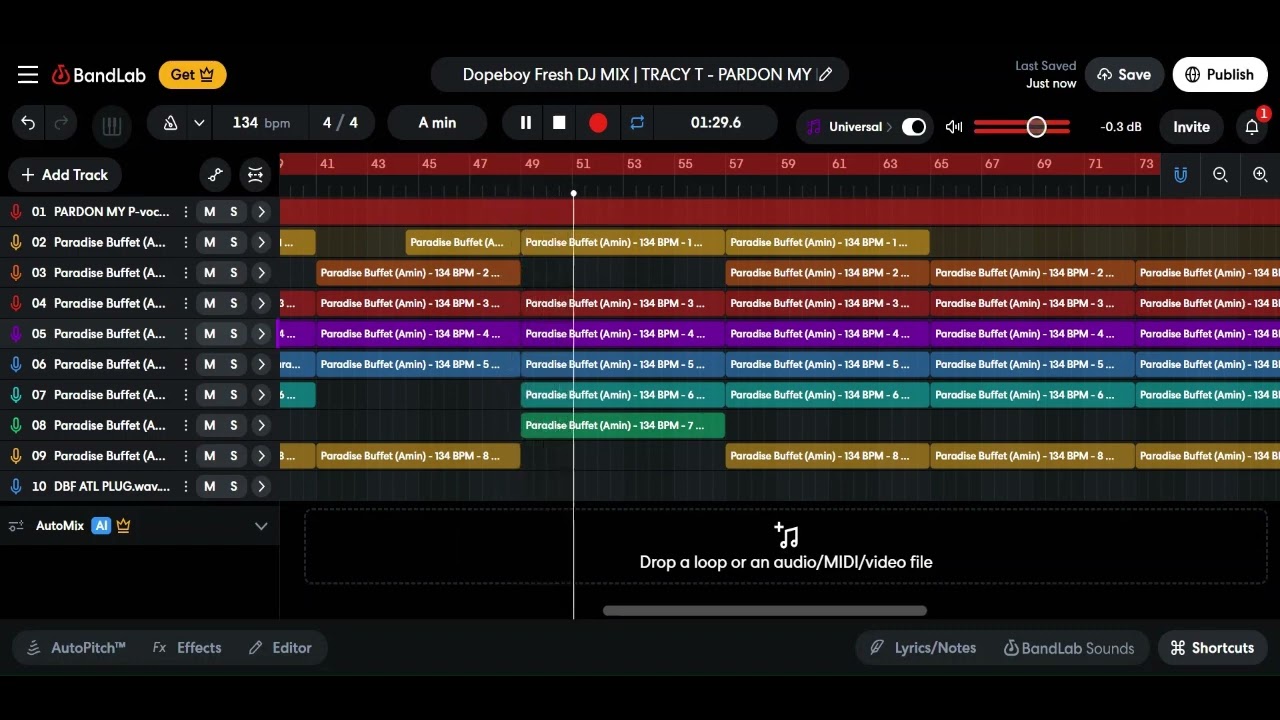
Task: Click the BandLab logo
Action: click(x=99, y=75)
